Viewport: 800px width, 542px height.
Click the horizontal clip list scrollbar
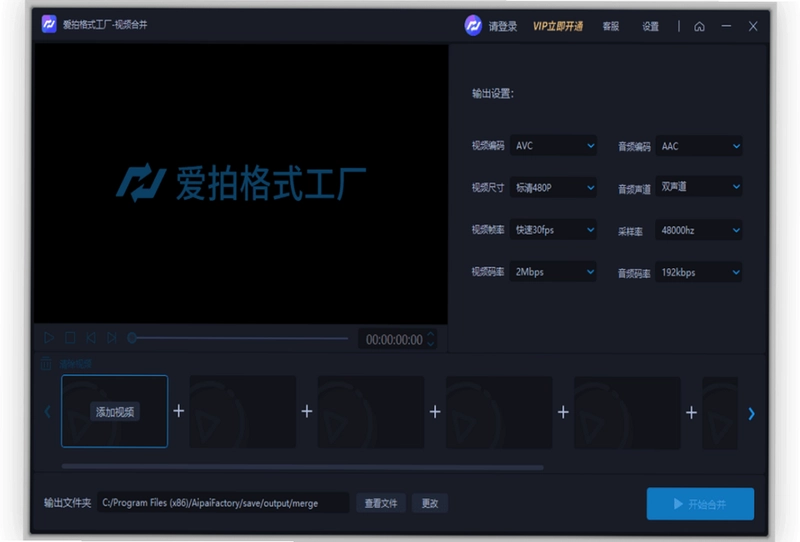coord(303,466)
